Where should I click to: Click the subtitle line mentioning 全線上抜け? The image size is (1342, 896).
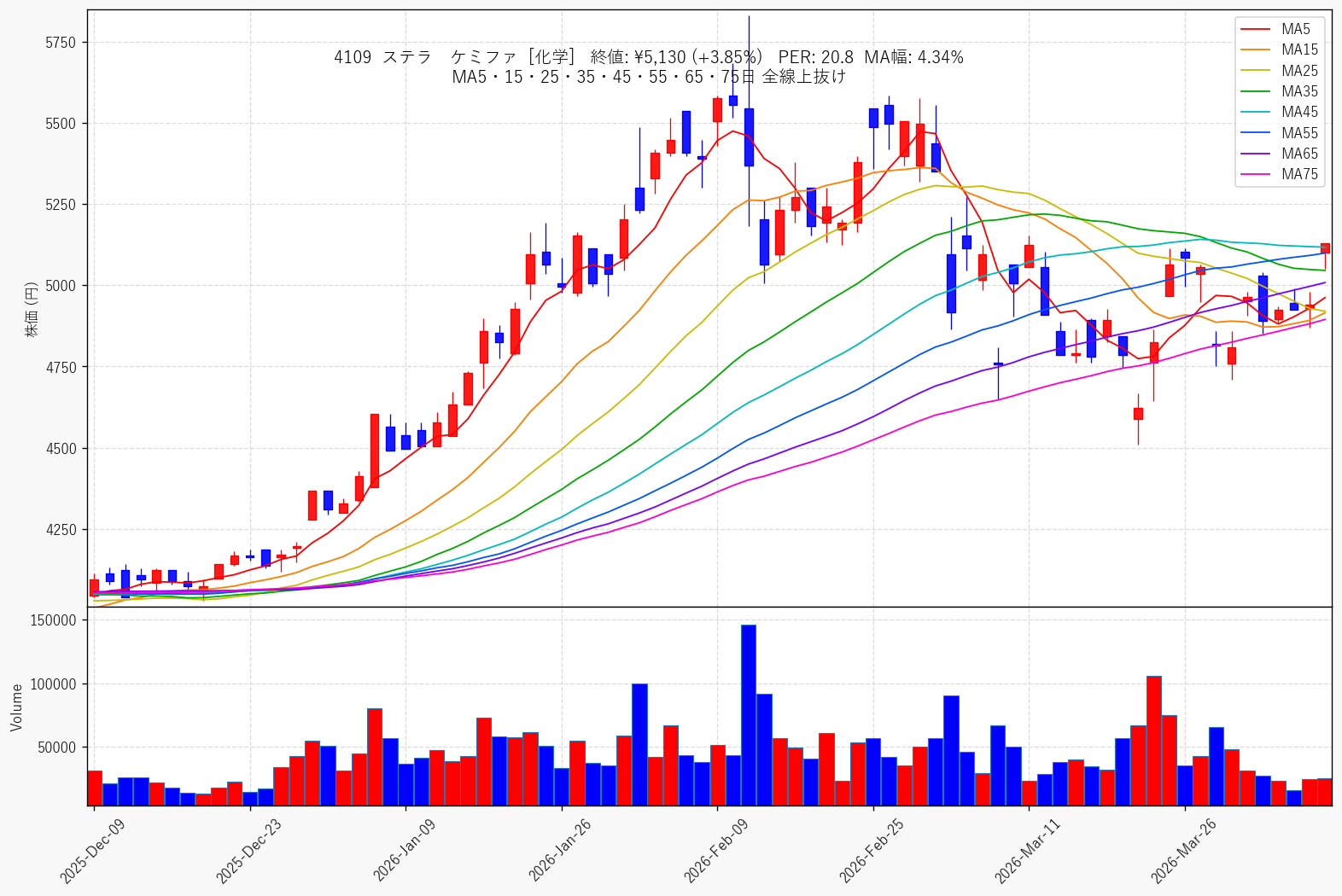(649, 77)
